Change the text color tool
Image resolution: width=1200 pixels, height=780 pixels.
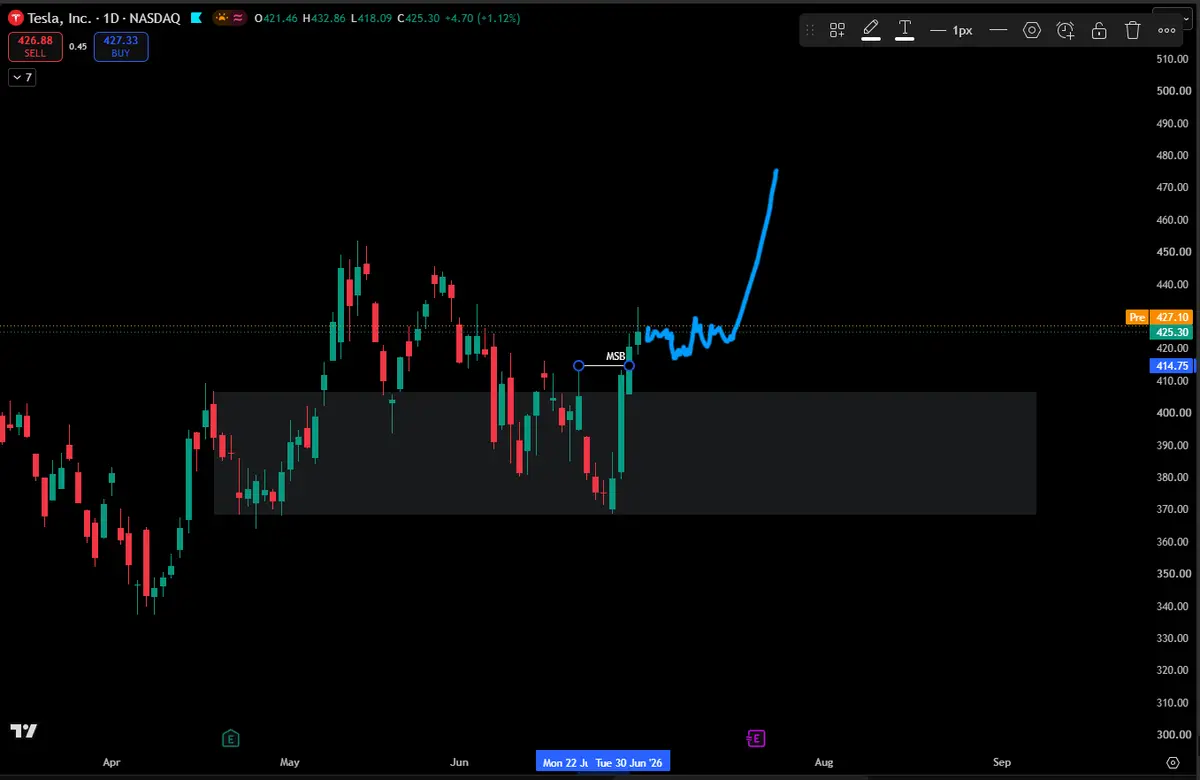coord(905,30)
